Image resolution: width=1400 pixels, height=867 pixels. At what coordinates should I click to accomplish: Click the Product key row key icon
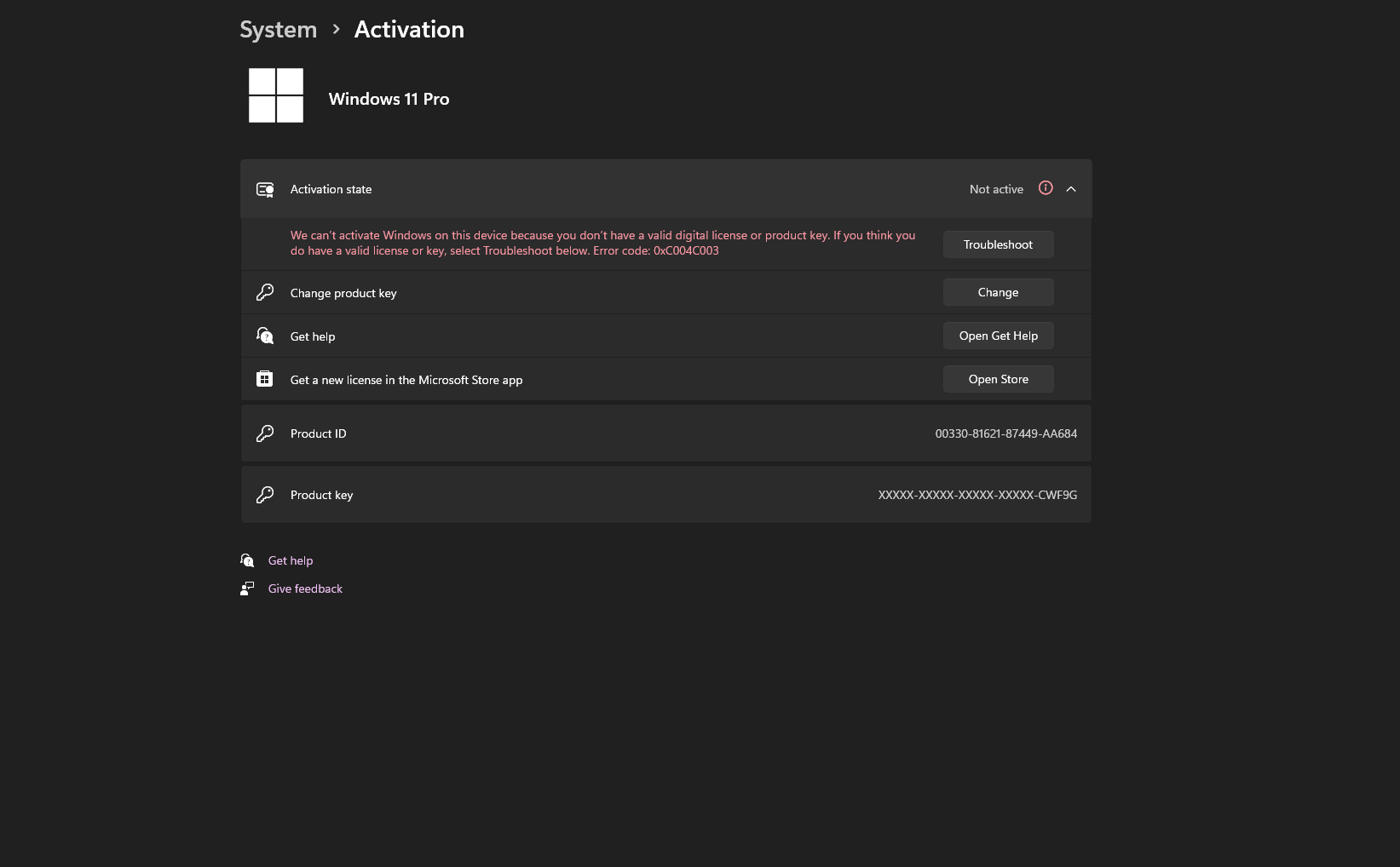click(265, 495)
